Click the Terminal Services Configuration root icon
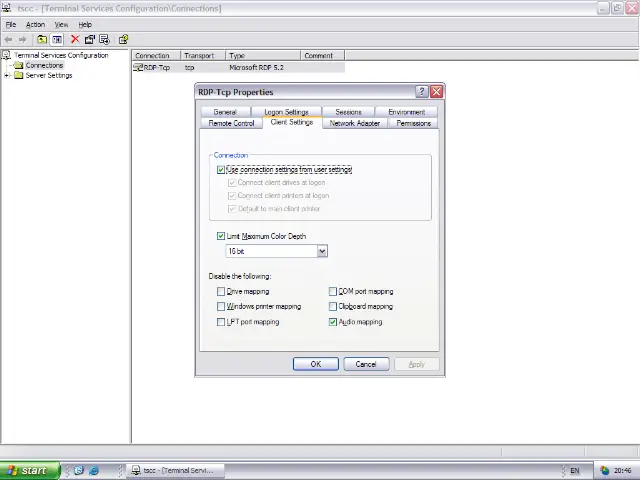 pyautogui.click(x=6, y=55)
